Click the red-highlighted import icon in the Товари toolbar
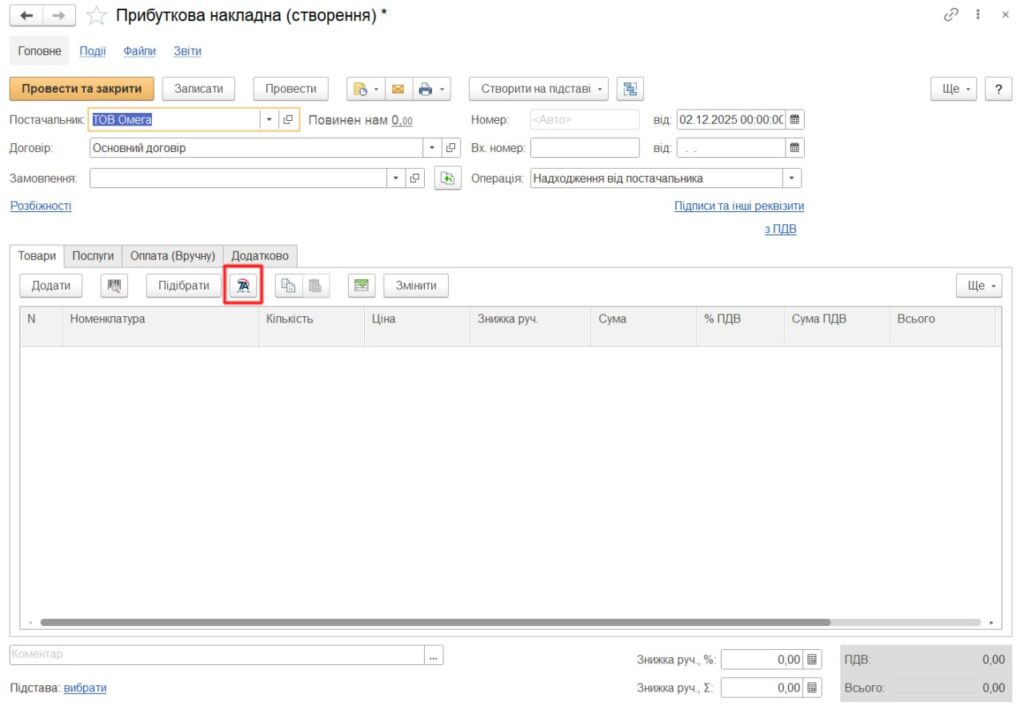The height and width of the screenshot is (710, 1024). (243, 286)
